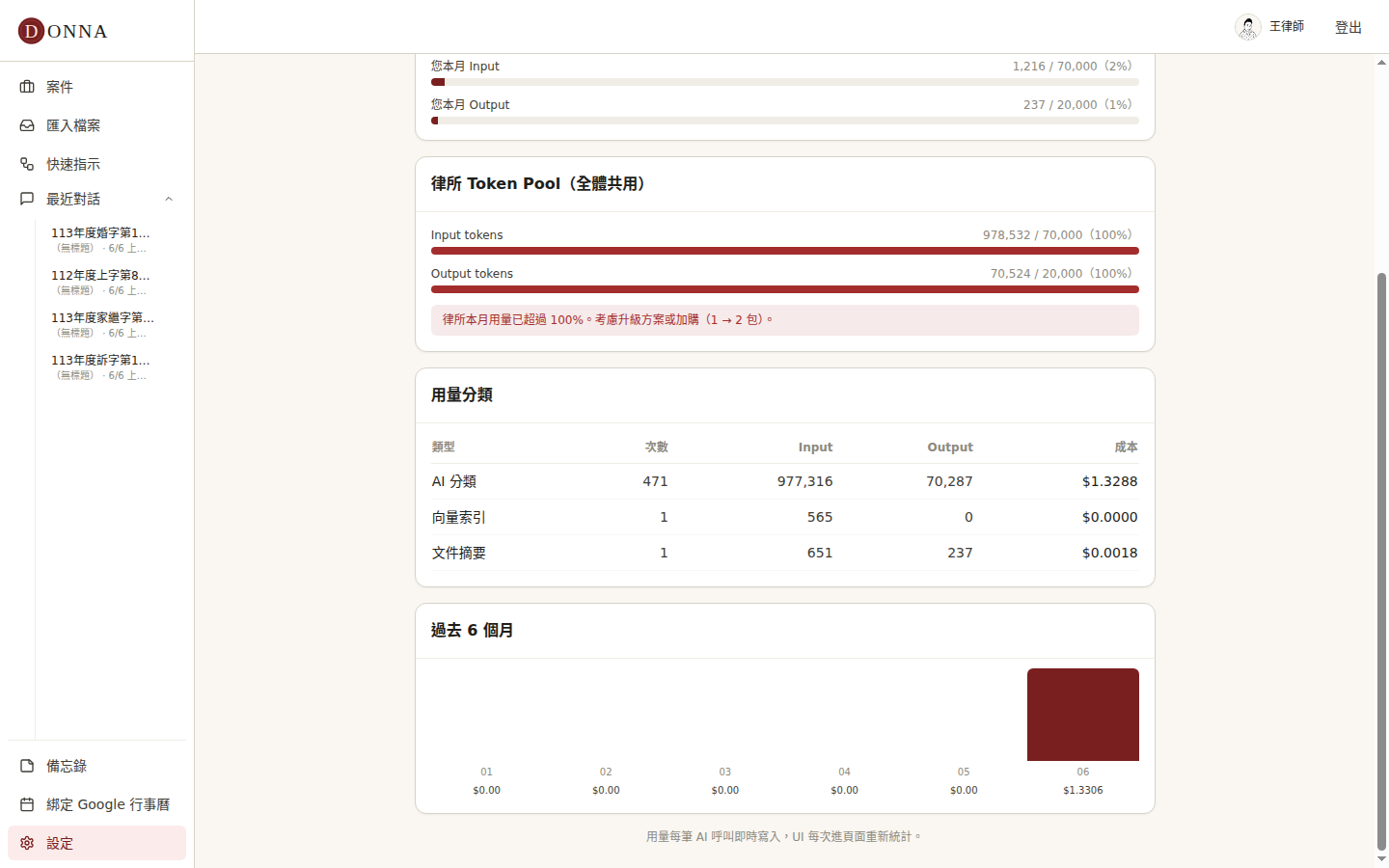The height and width of the screenshot is (868, 1389).
Task: Click the 您本月 Input progress bar
Action: 785,82
